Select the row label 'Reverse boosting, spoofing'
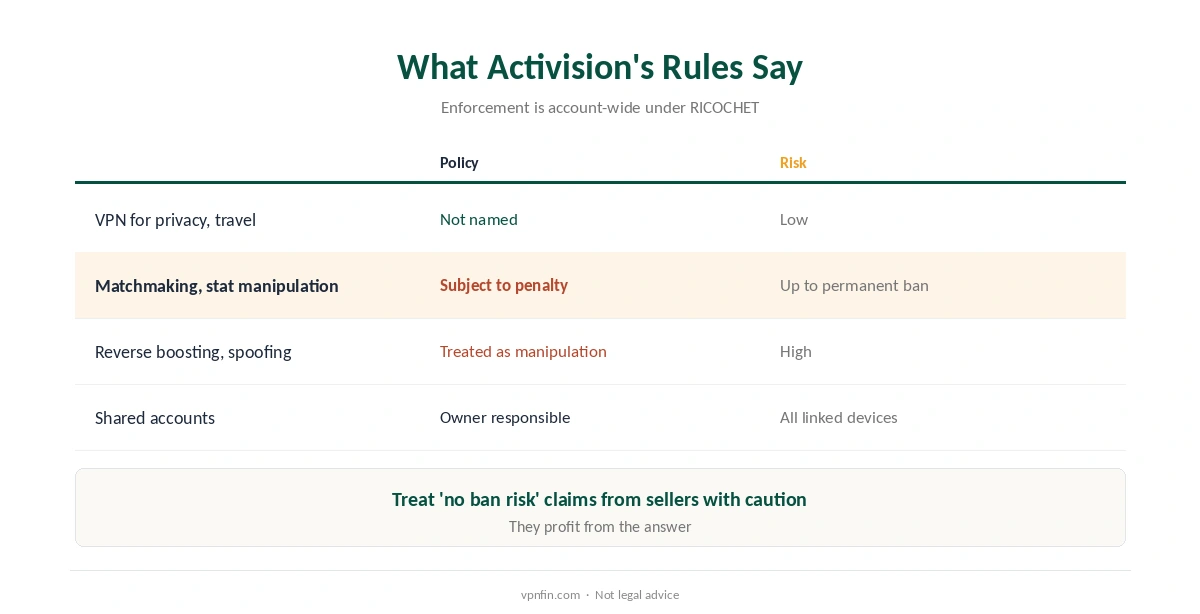 [193, 352]
